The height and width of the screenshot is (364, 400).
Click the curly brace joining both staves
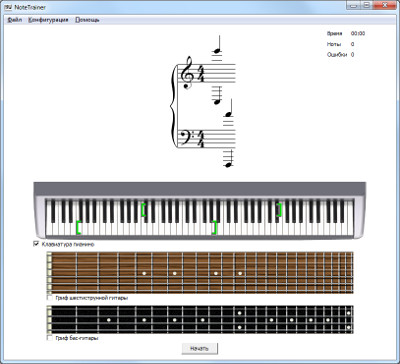click(x=173, y=106)
